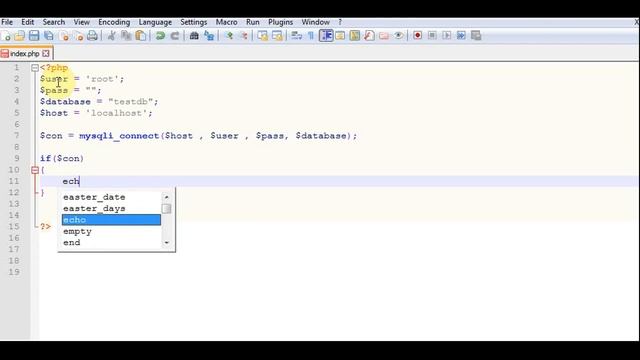
Task: Toggle synchronized horizontal scrolling icon
Action: (x=277, y=36)
